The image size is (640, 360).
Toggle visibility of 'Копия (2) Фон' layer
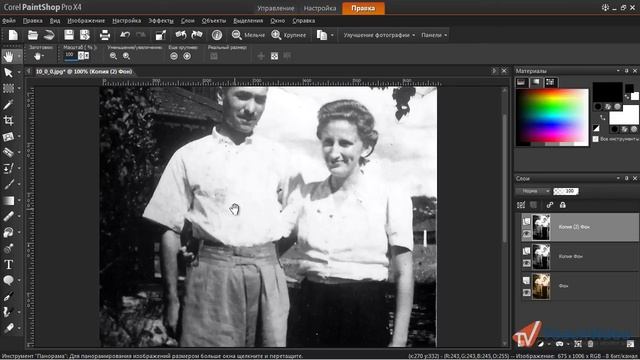click(527, 234)
